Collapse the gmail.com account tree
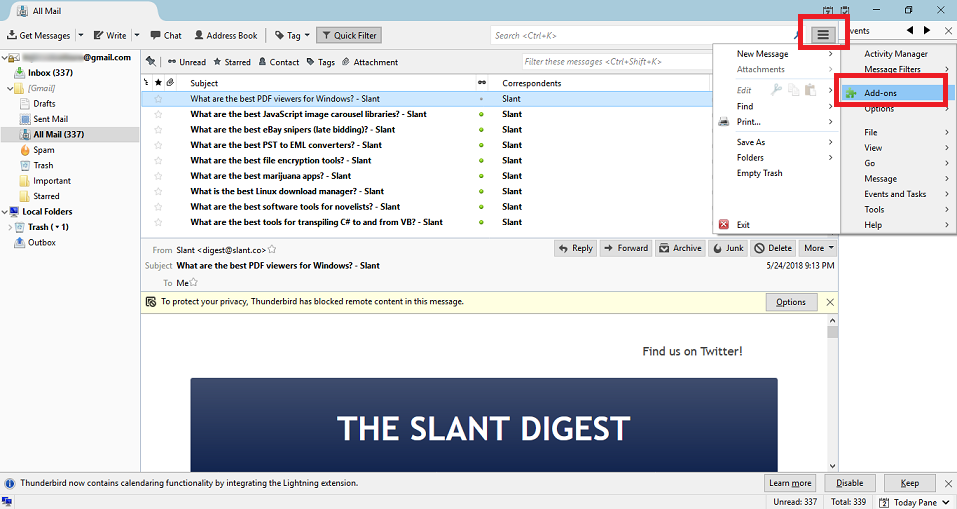 click(x=5, y=57)
